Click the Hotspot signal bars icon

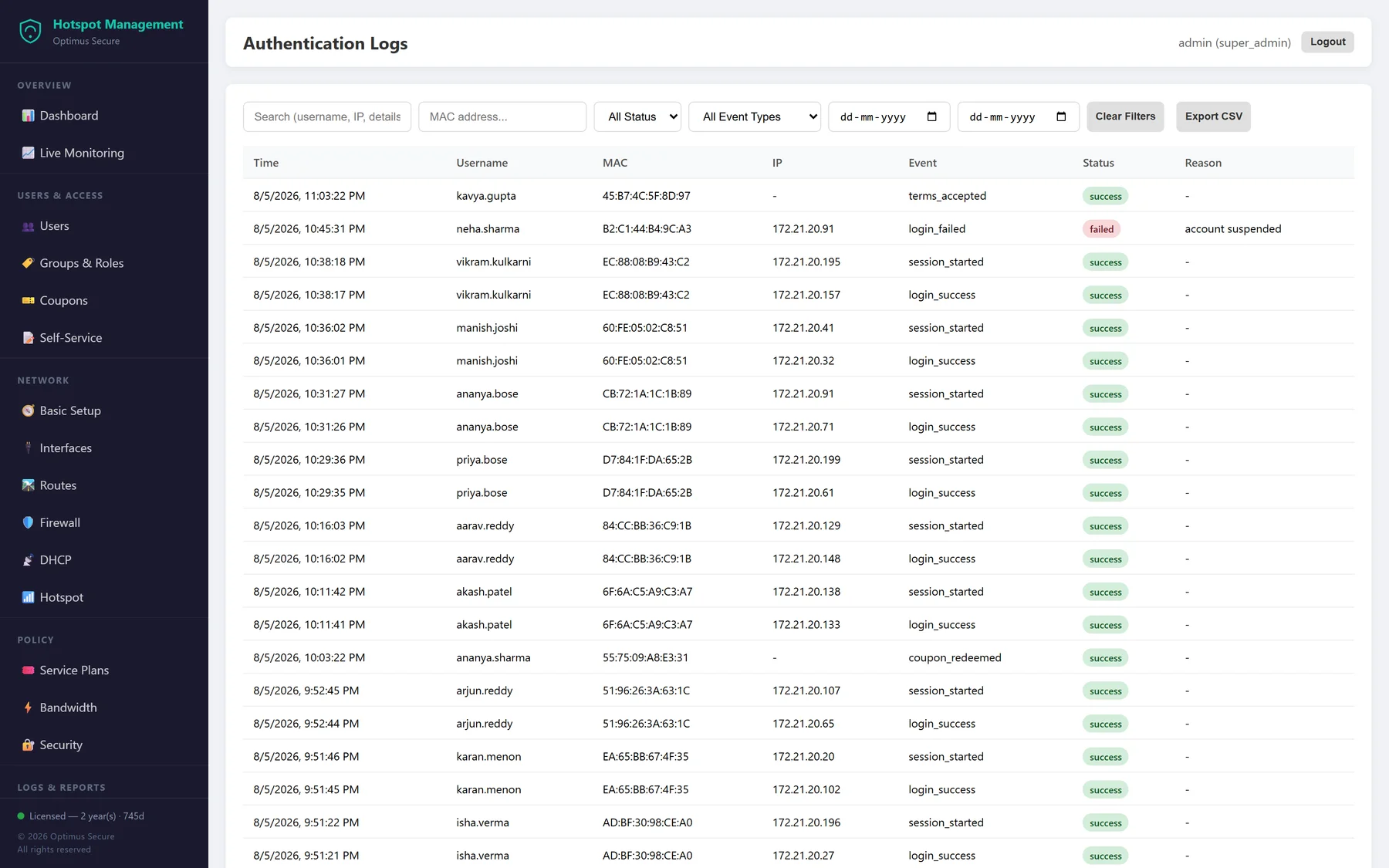[x=28, y=597]
